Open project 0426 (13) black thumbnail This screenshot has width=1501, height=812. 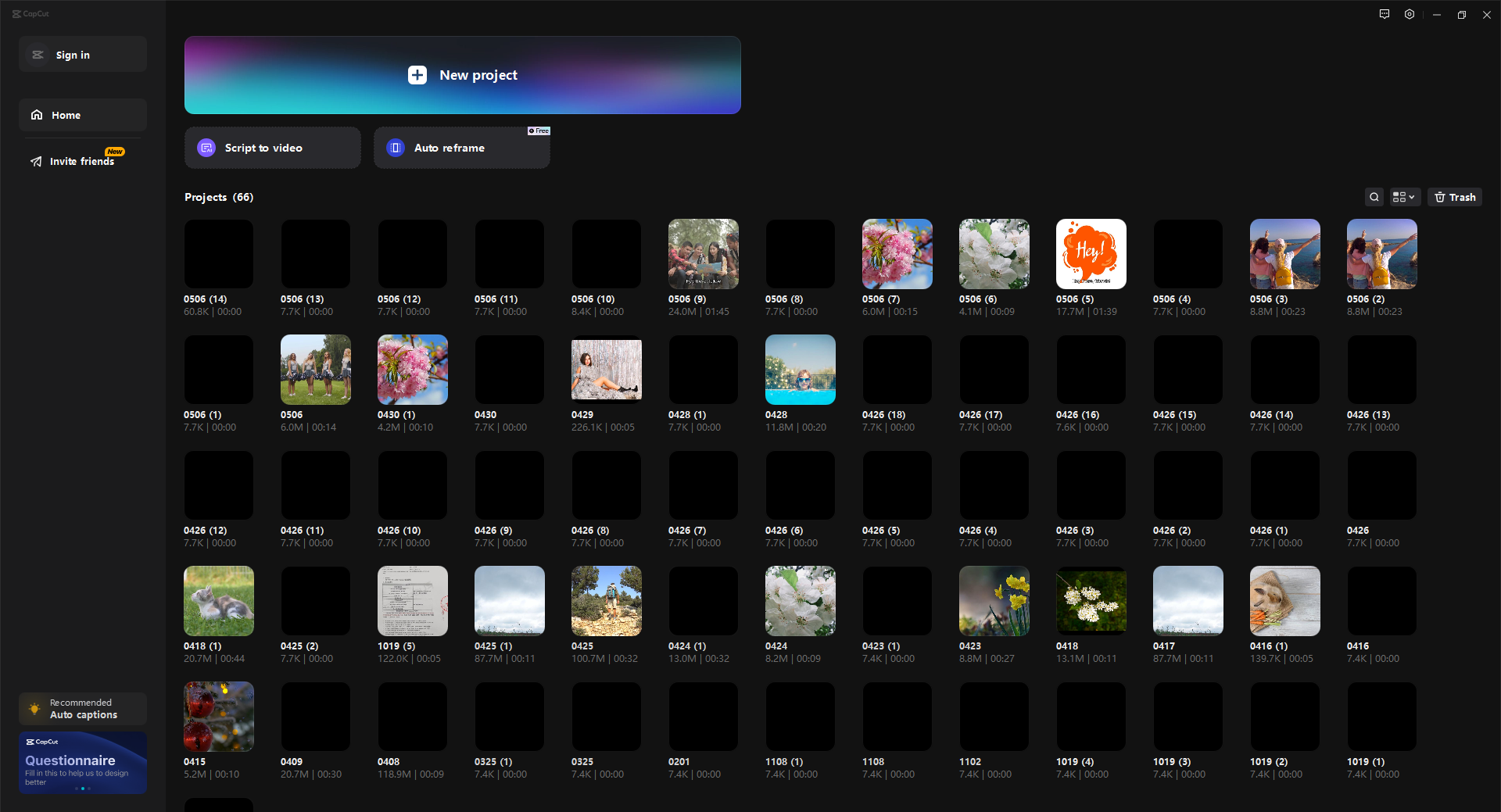(1382, 370)
